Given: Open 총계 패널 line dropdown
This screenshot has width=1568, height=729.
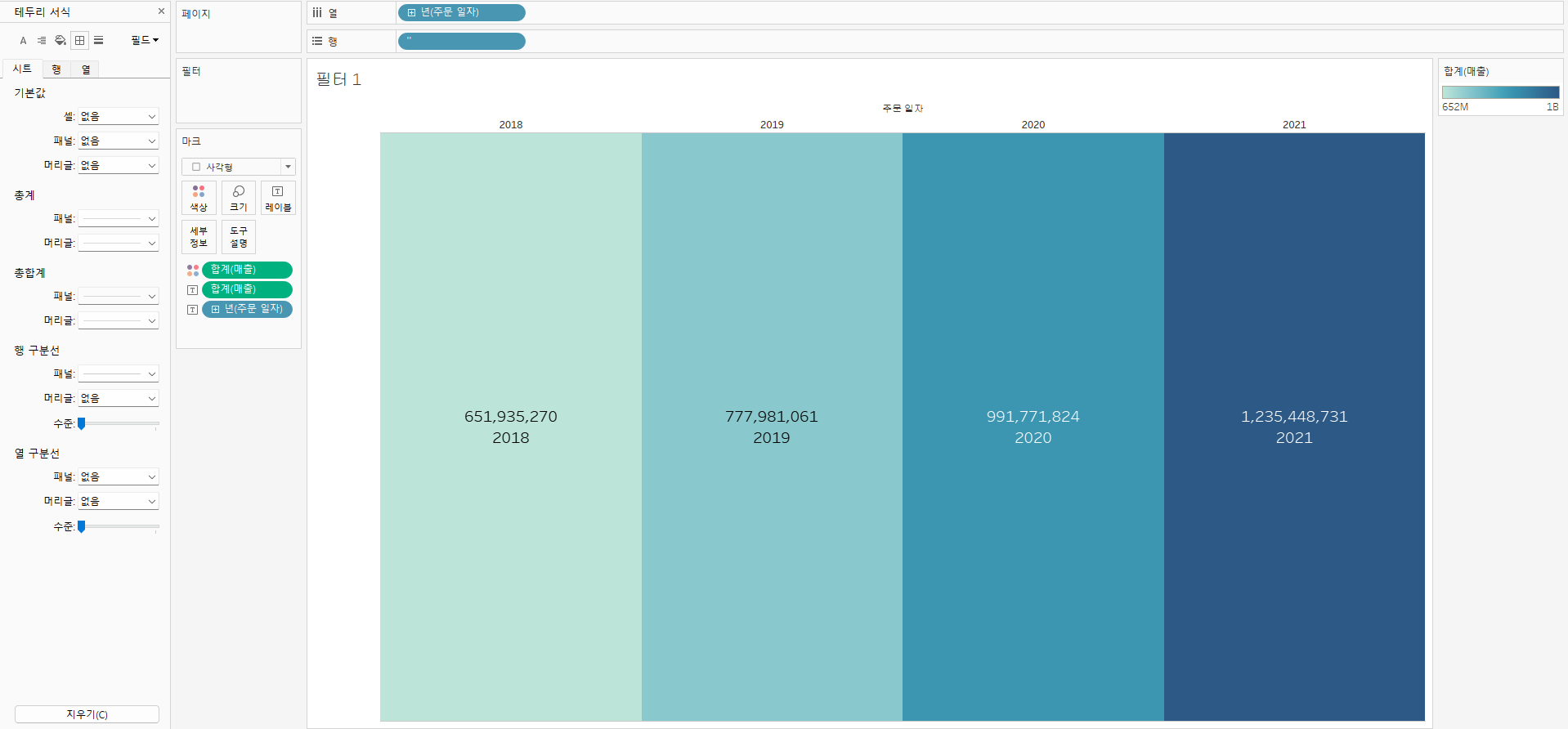Looking at the screenshot, I should tap(118, 219).
